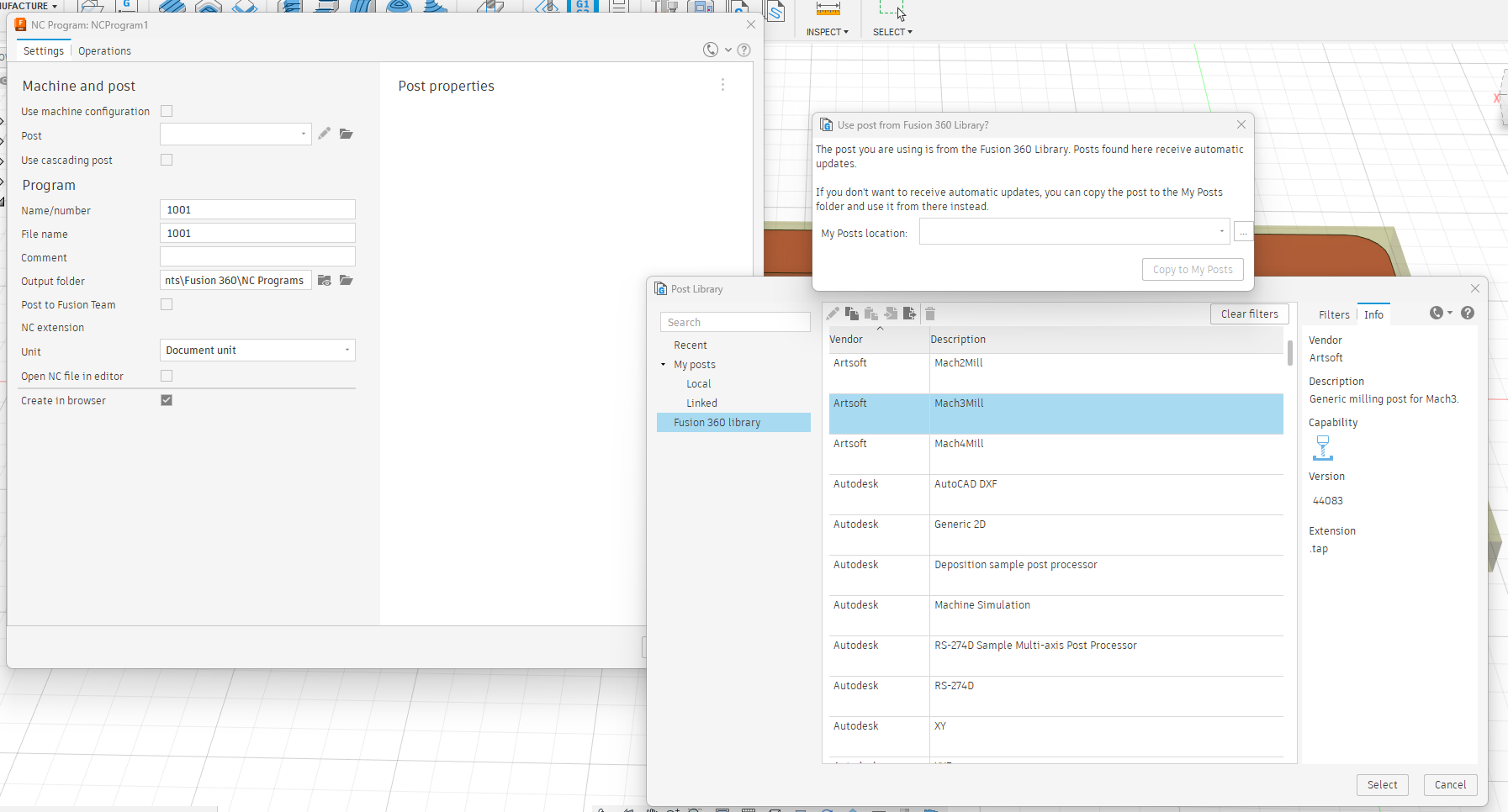Click the export post icon in Post Library toolbar
This screenshot has height=812, width=1508.
909,314
